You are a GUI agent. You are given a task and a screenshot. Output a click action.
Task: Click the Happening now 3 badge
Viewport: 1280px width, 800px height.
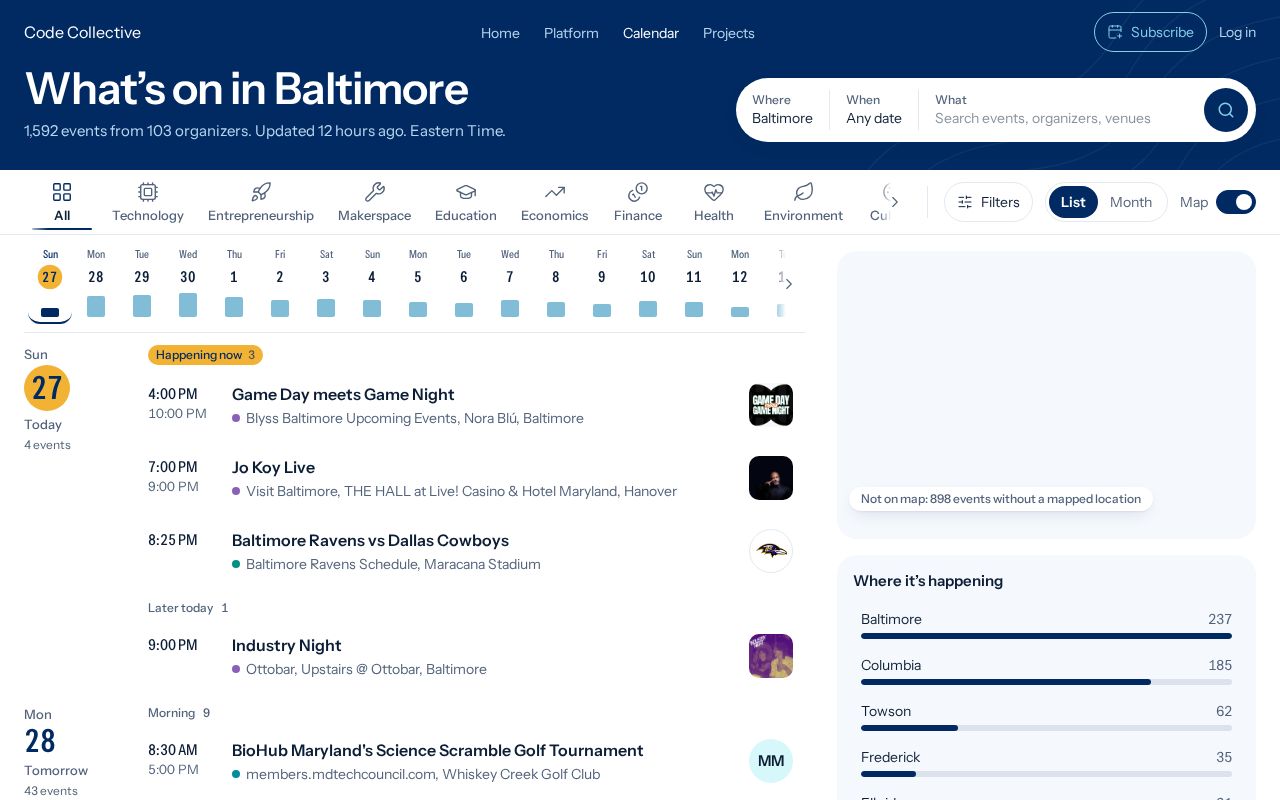(x=205, y=355)
